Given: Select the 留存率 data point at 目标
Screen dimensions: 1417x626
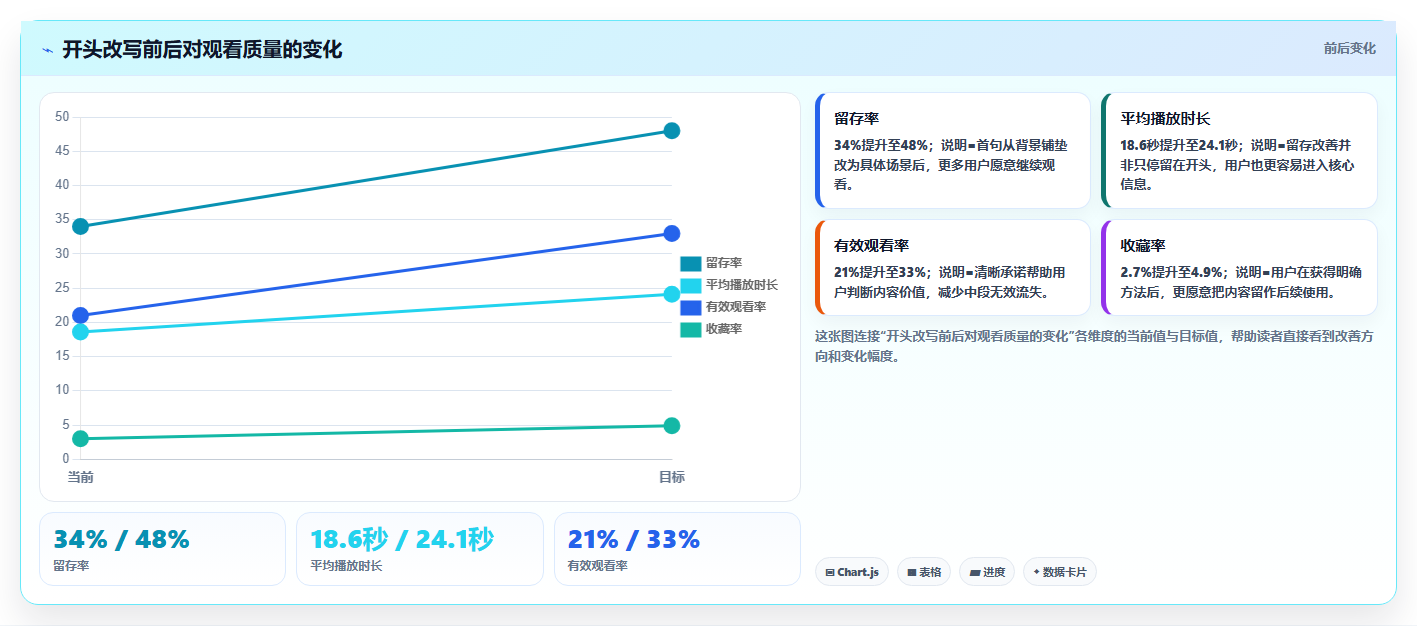Looking at the screenshot, I should [672, 131].
